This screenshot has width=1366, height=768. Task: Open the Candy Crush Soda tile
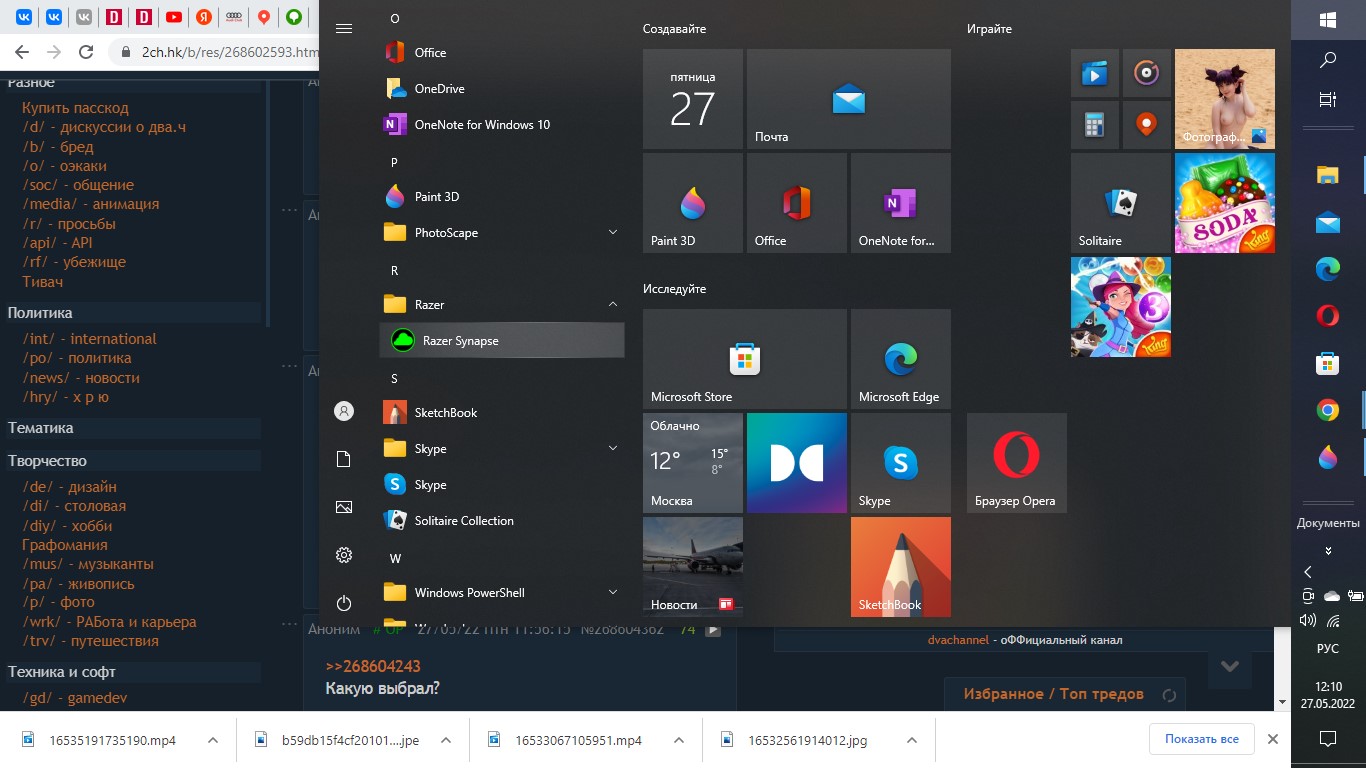tap(1225, 203)
